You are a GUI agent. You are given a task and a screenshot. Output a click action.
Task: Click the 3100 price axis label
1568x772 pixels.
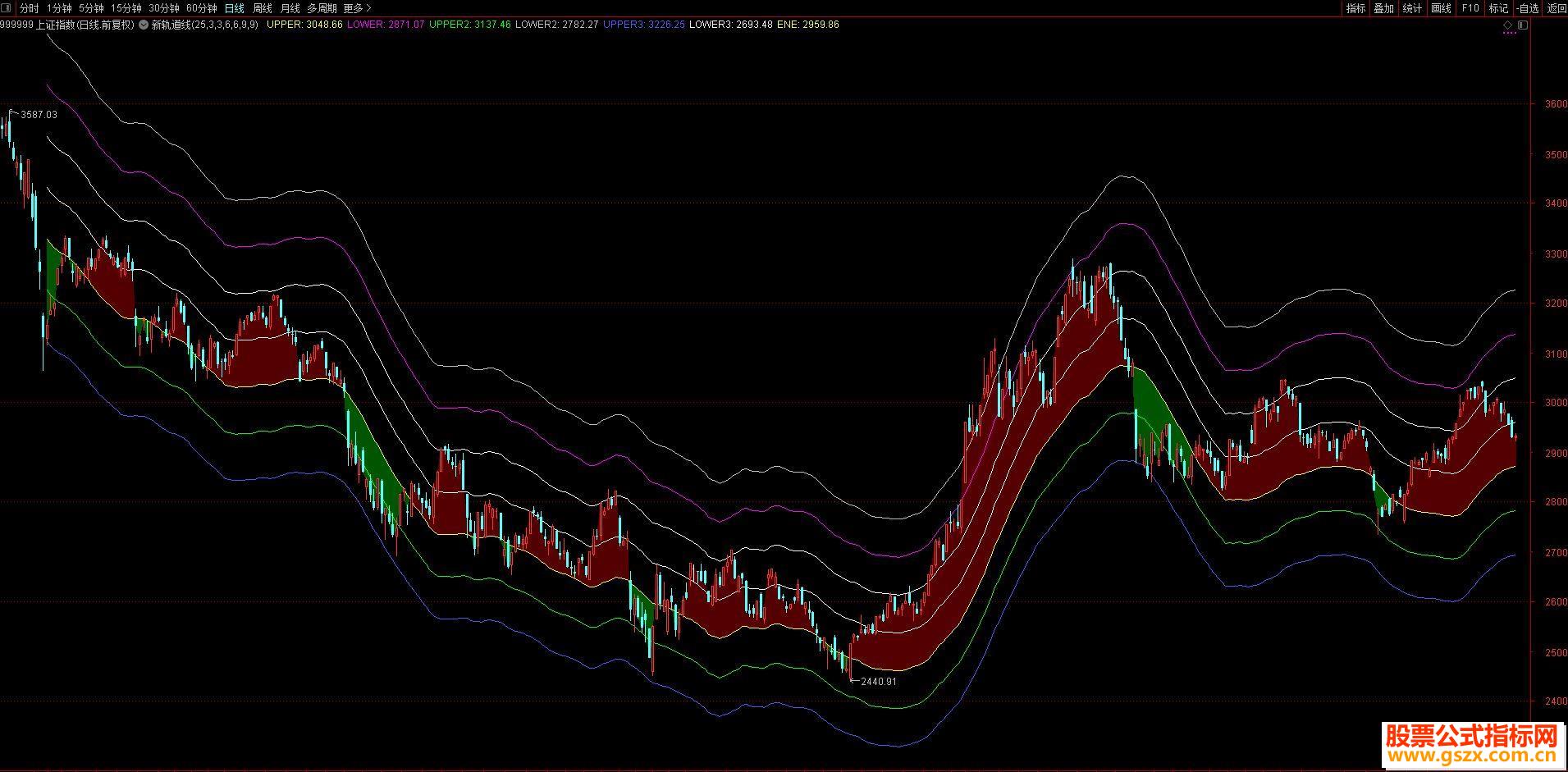pos(1557,354)
